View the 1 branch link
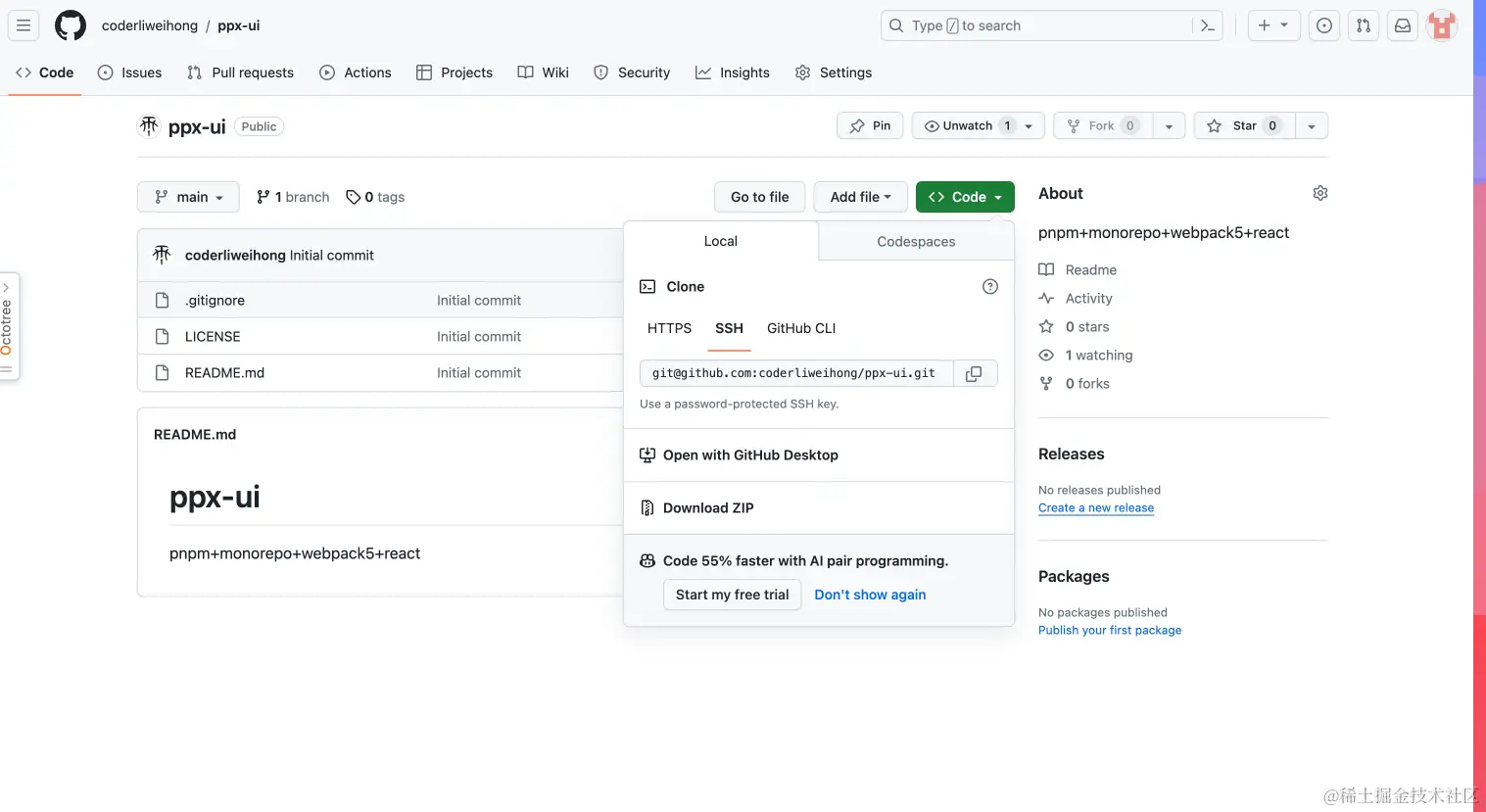The image size is (1486, 812). 293,197
